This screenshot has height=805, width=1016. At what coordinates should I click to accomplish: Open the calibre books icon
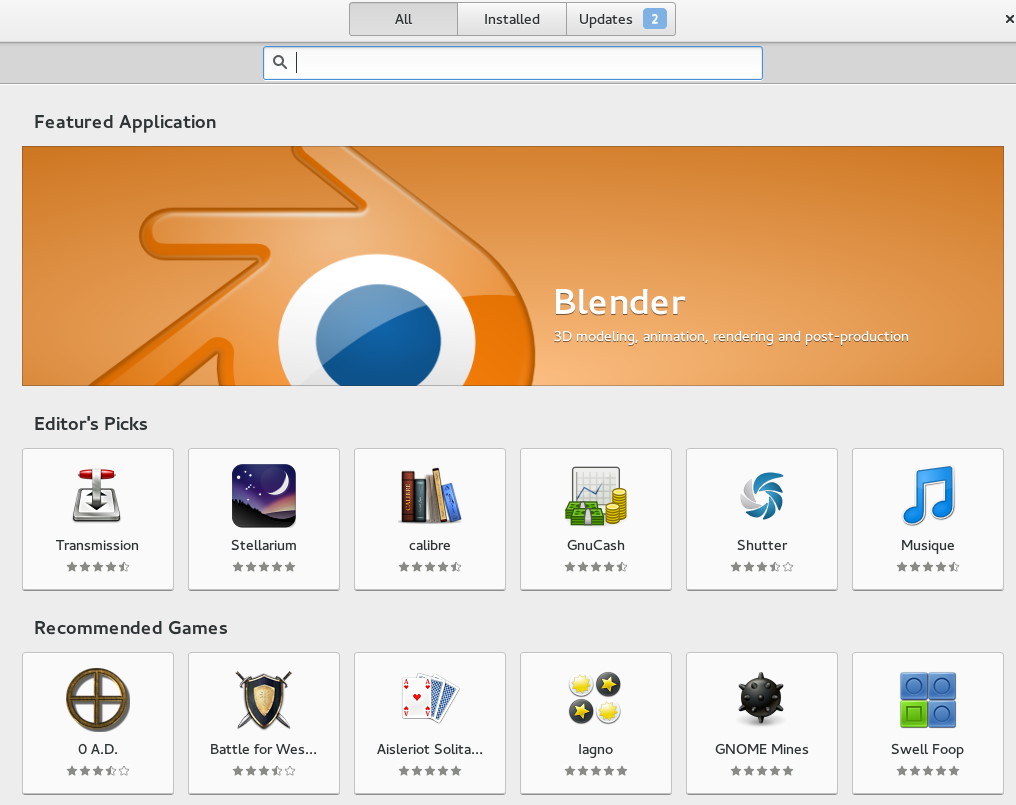[430, 496]
